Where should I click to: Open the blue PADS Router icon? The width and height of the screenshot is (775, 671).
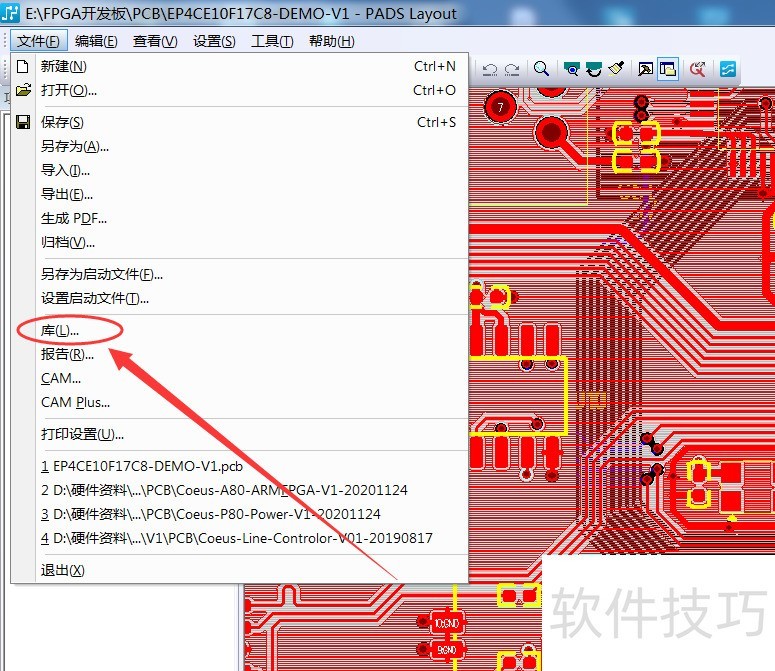(728, 69)
